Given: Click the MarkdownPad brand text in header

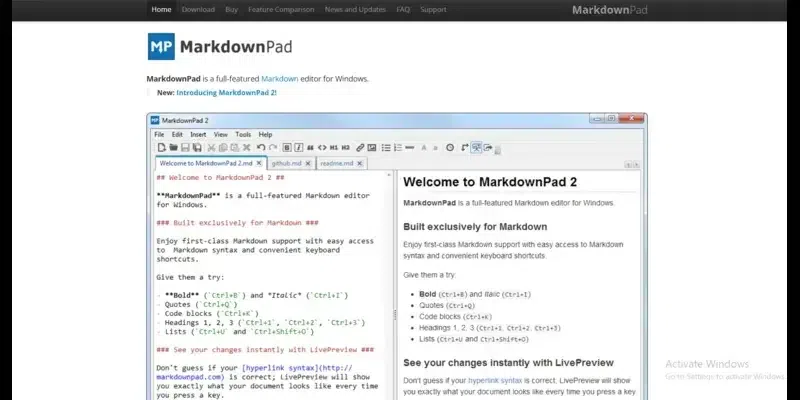Looking at the screenshot, I should [610, 10].
